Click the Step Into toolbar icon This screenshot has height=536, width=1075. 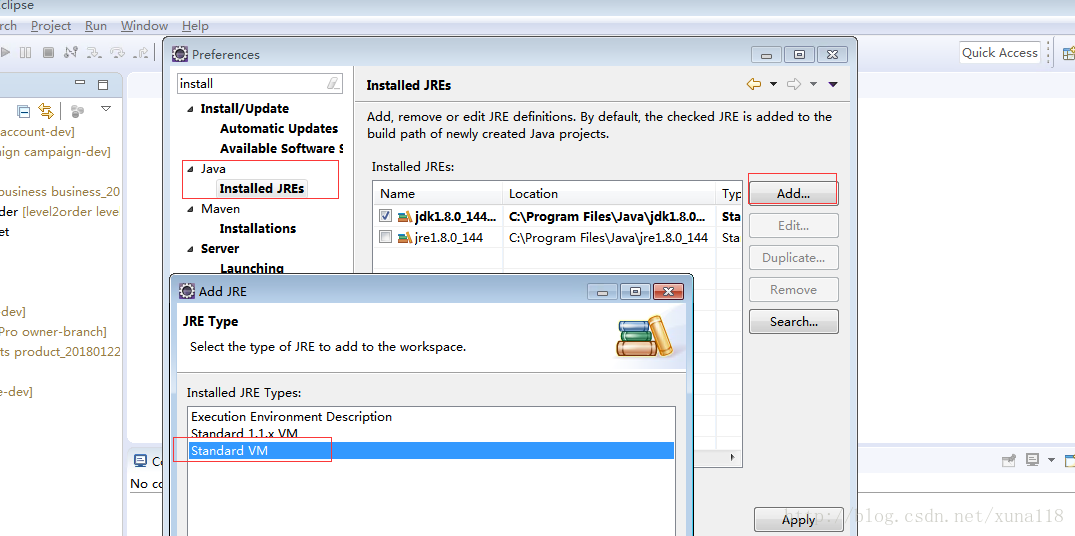[x=94, y=52]
